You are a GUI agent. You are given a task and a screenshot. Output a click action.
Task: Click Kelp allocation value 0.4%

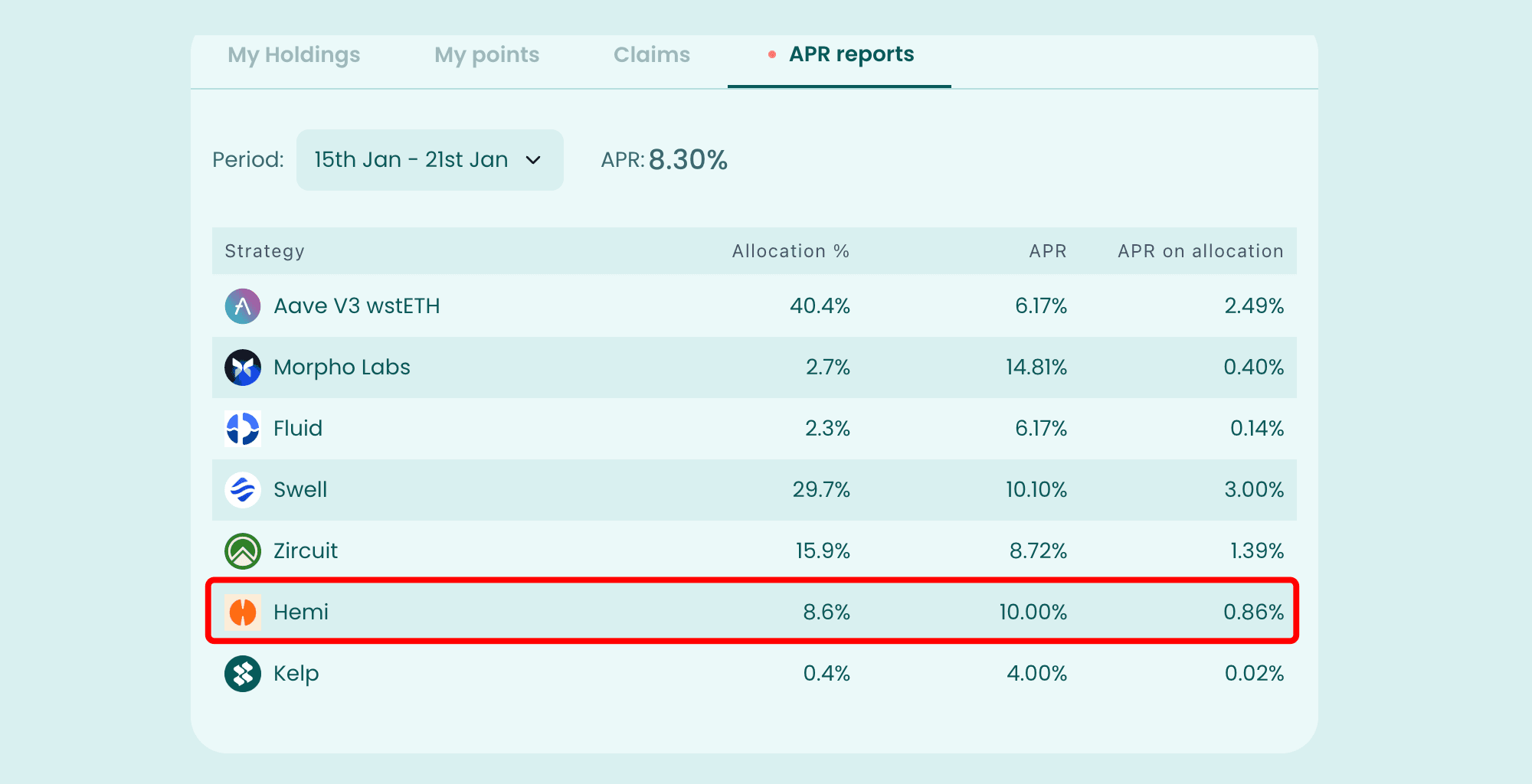point(827,674)
